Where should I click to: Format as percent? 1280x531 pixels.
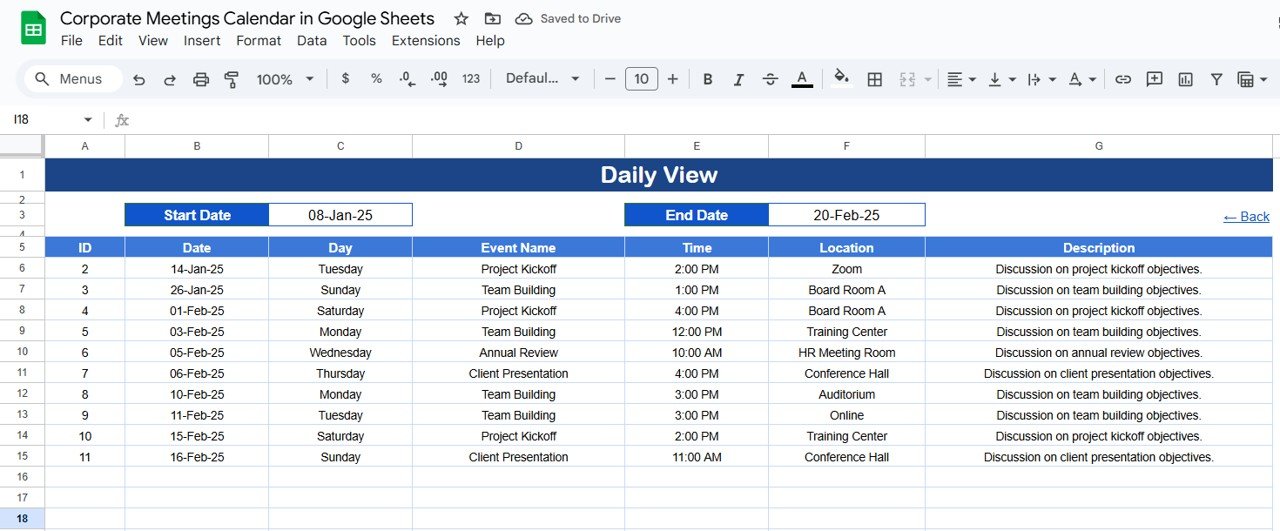pyautogui.click(x=376, y=79)
